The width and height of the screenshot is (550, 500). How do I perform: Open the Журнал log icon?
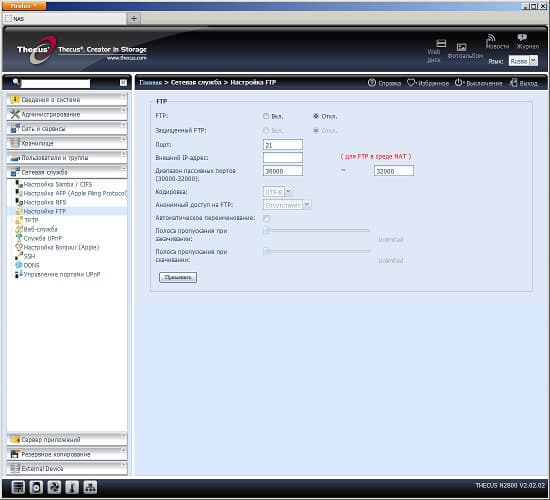click(x=522, y=37)
